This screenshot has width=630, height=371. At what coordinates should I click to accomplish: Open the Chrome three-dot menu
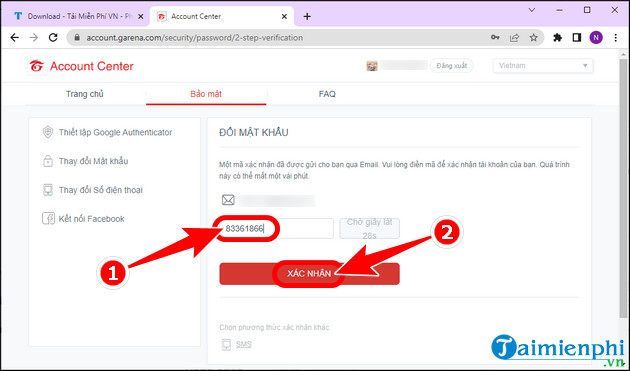pyautogui.click(x=616, y=38)
